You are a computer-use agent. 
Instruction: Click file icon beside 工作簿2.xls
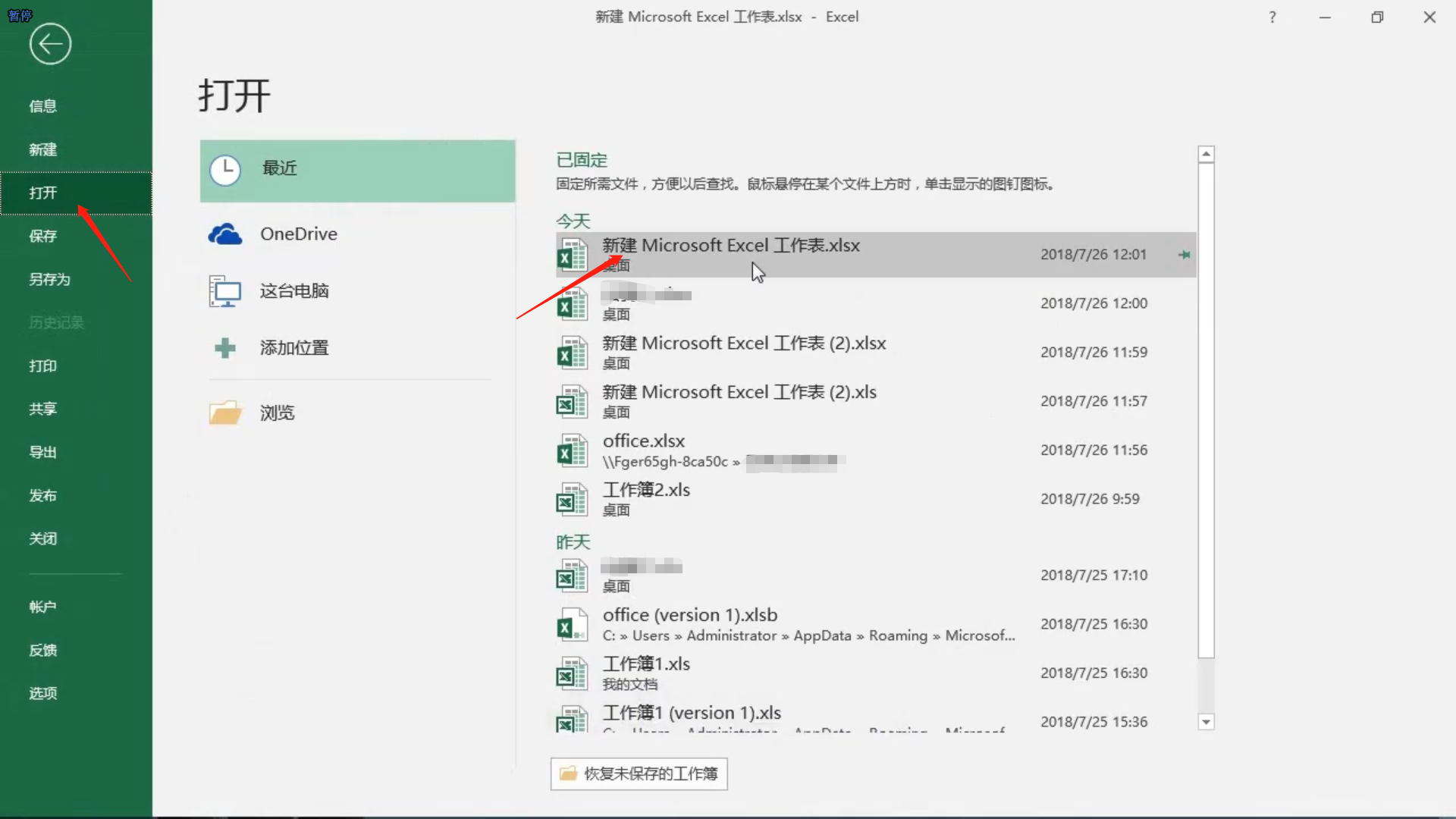tap(573, 500)
